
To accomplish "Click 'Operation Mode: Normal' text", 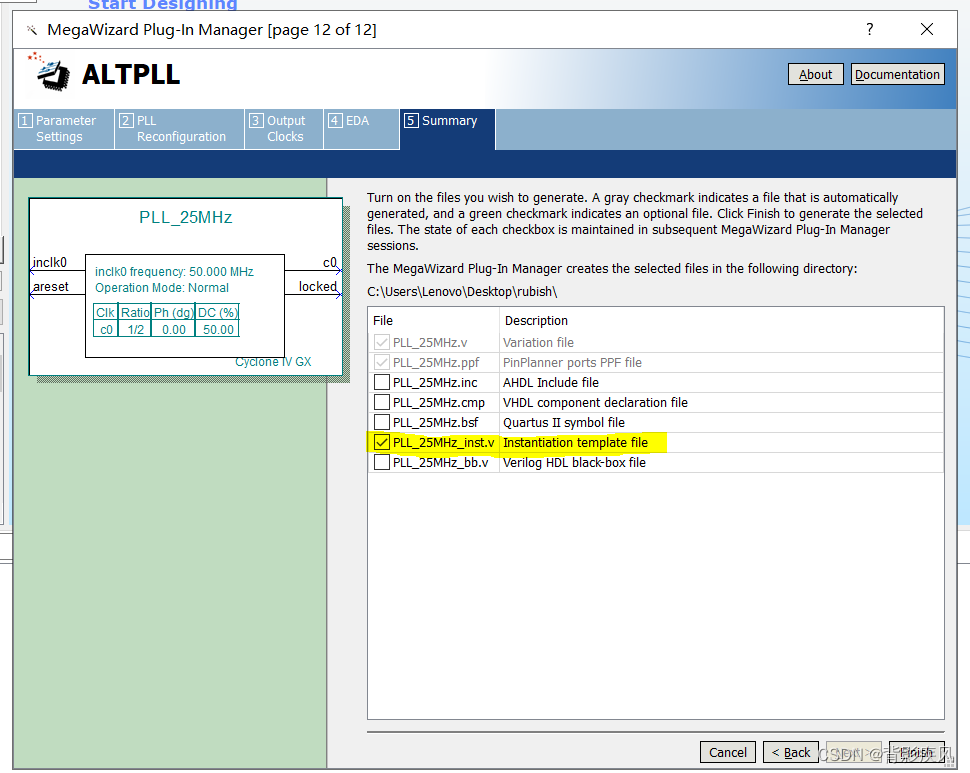I will pyautogui.click(x=161, y=288).
